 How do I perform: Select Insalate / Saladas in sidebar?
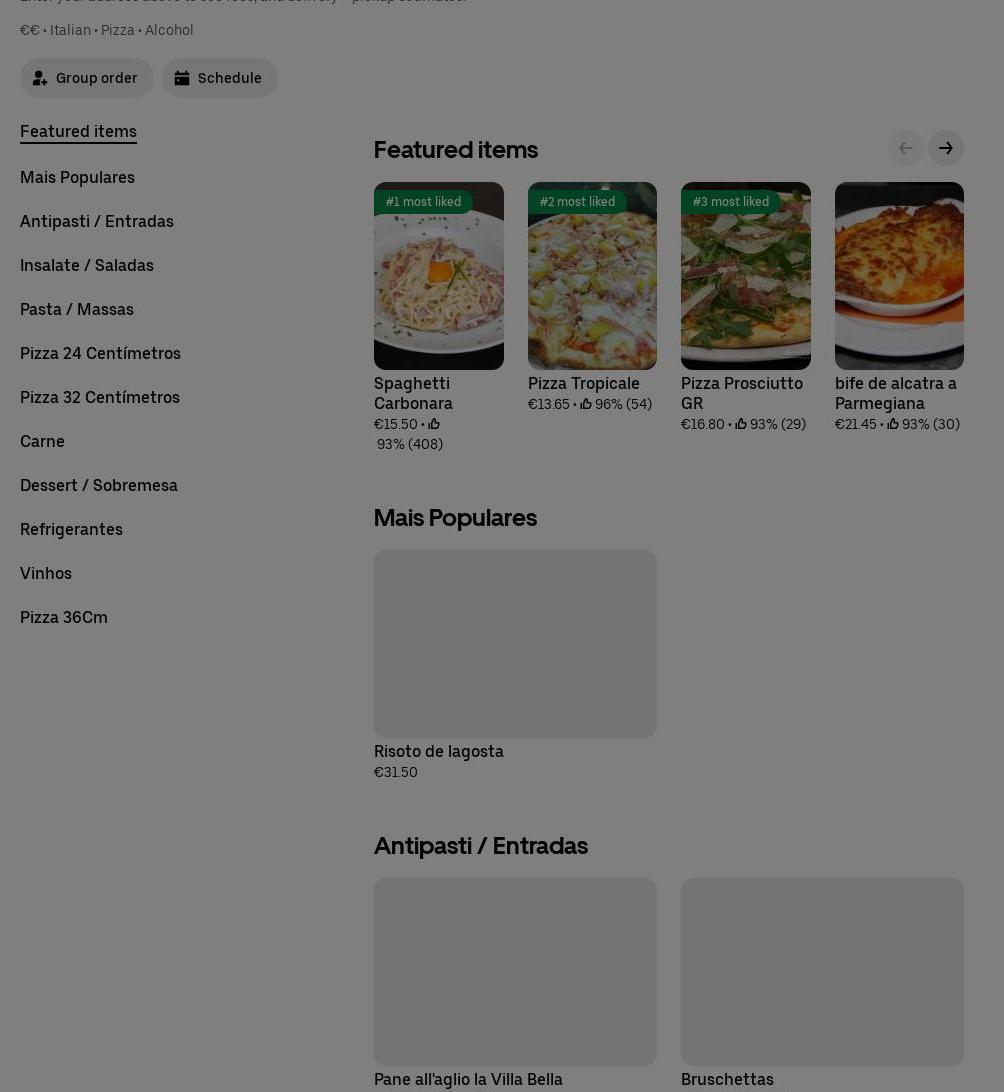[87, 265]
